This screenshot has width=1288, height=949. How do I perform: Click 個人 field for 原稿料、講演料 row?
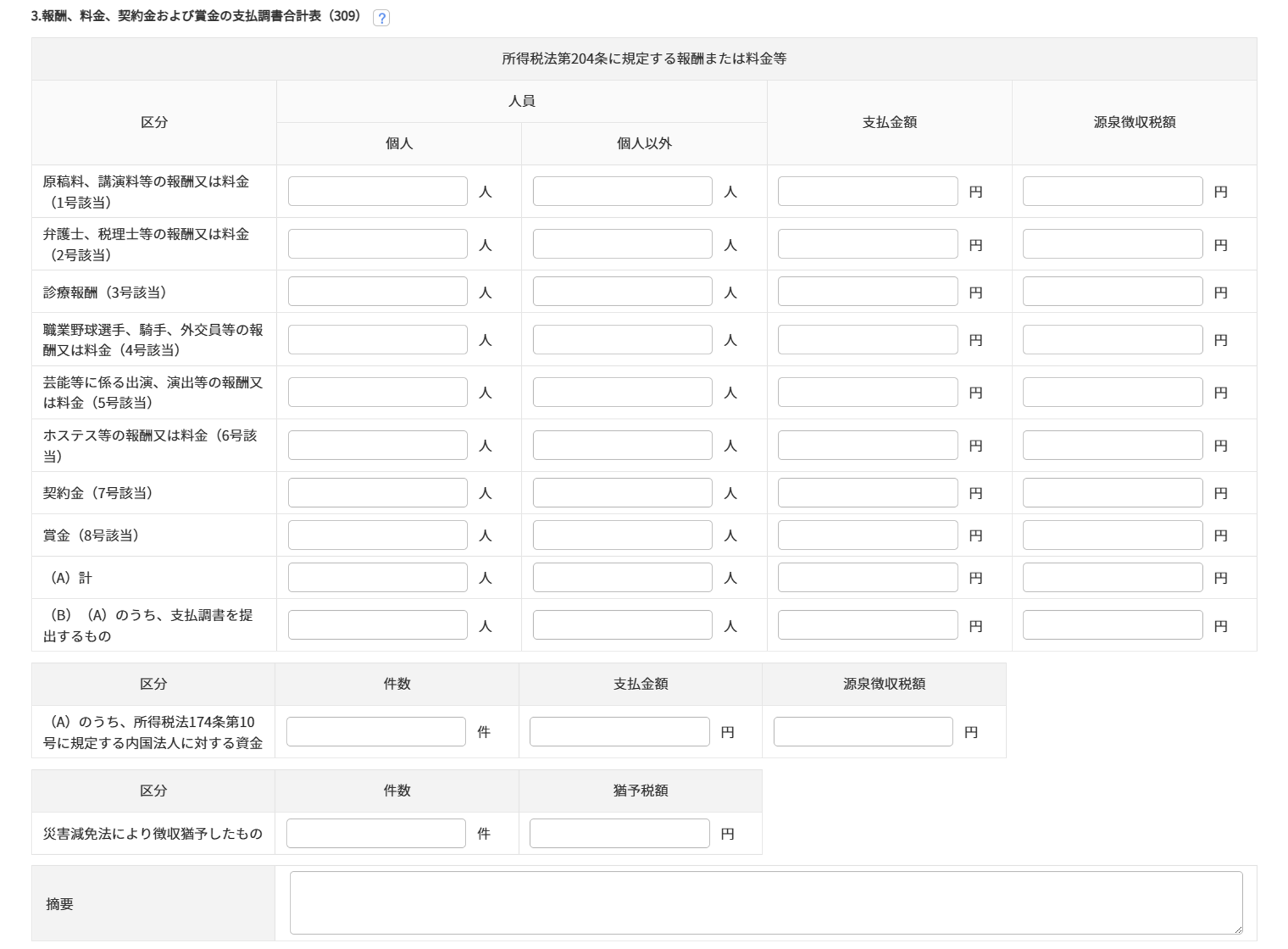377,191
